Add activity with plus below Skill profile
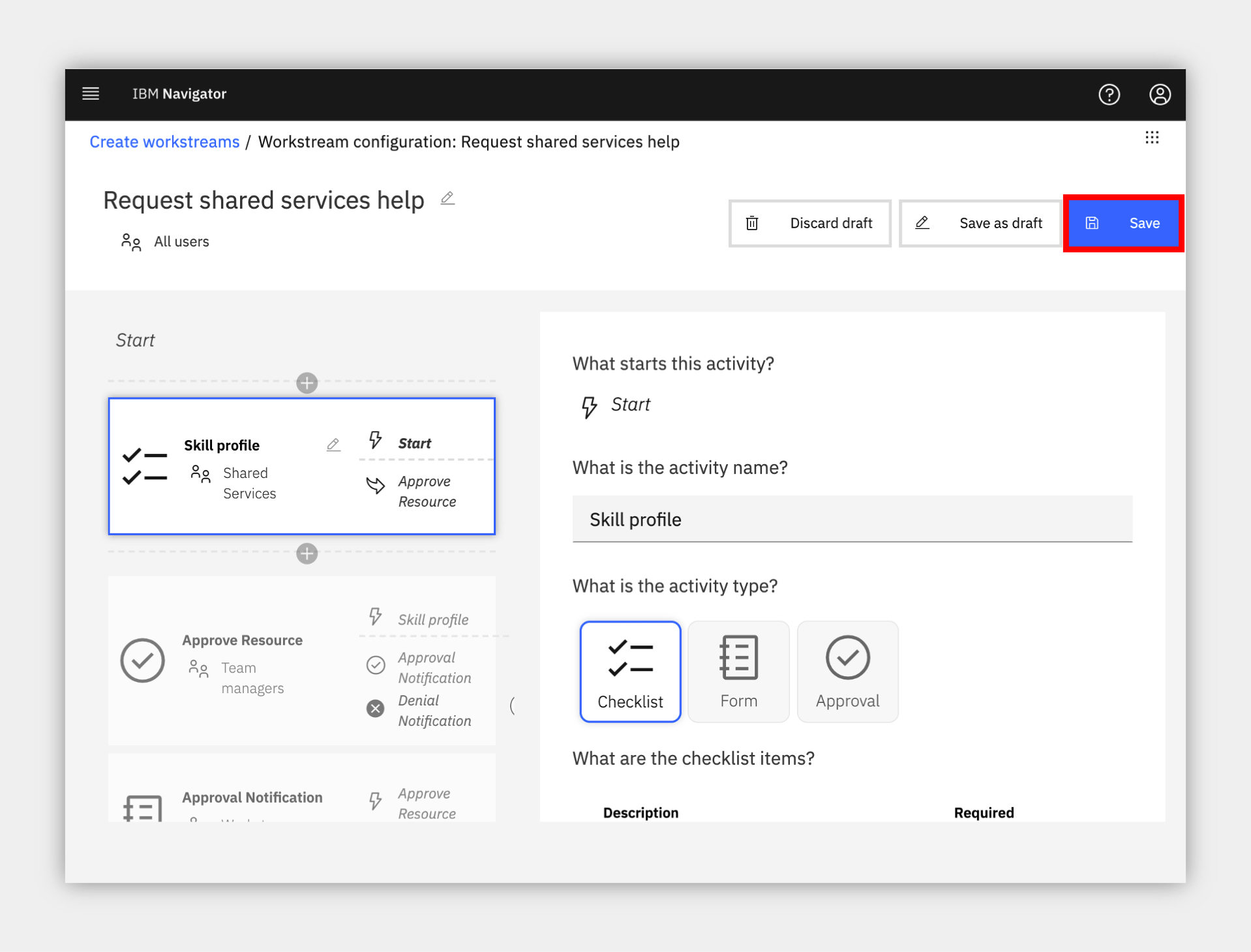This screenshot has width=1251, height=952. pos(307,554)
